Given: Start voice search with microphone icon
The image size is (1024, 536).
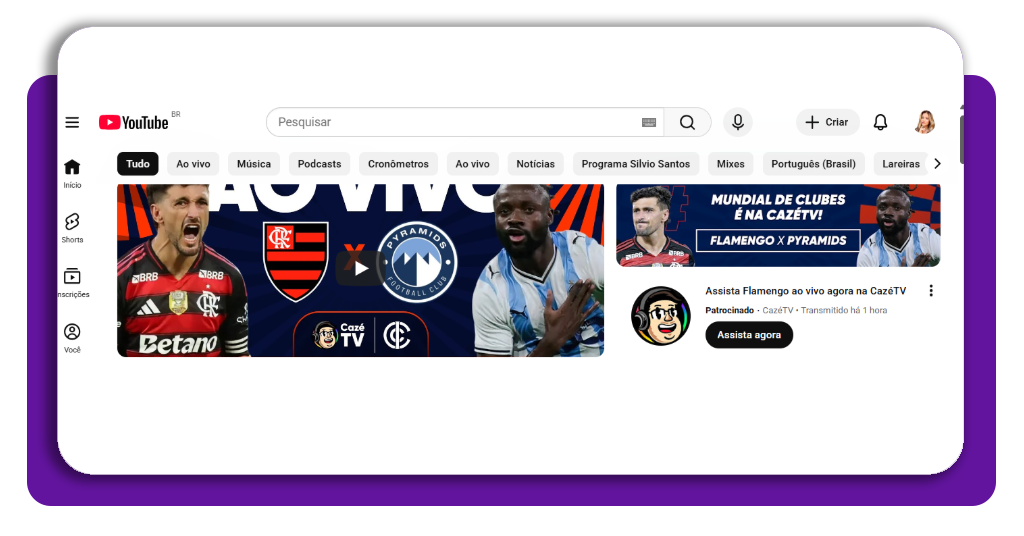Looking at the screenshot, I should click(x=737, y=123).
